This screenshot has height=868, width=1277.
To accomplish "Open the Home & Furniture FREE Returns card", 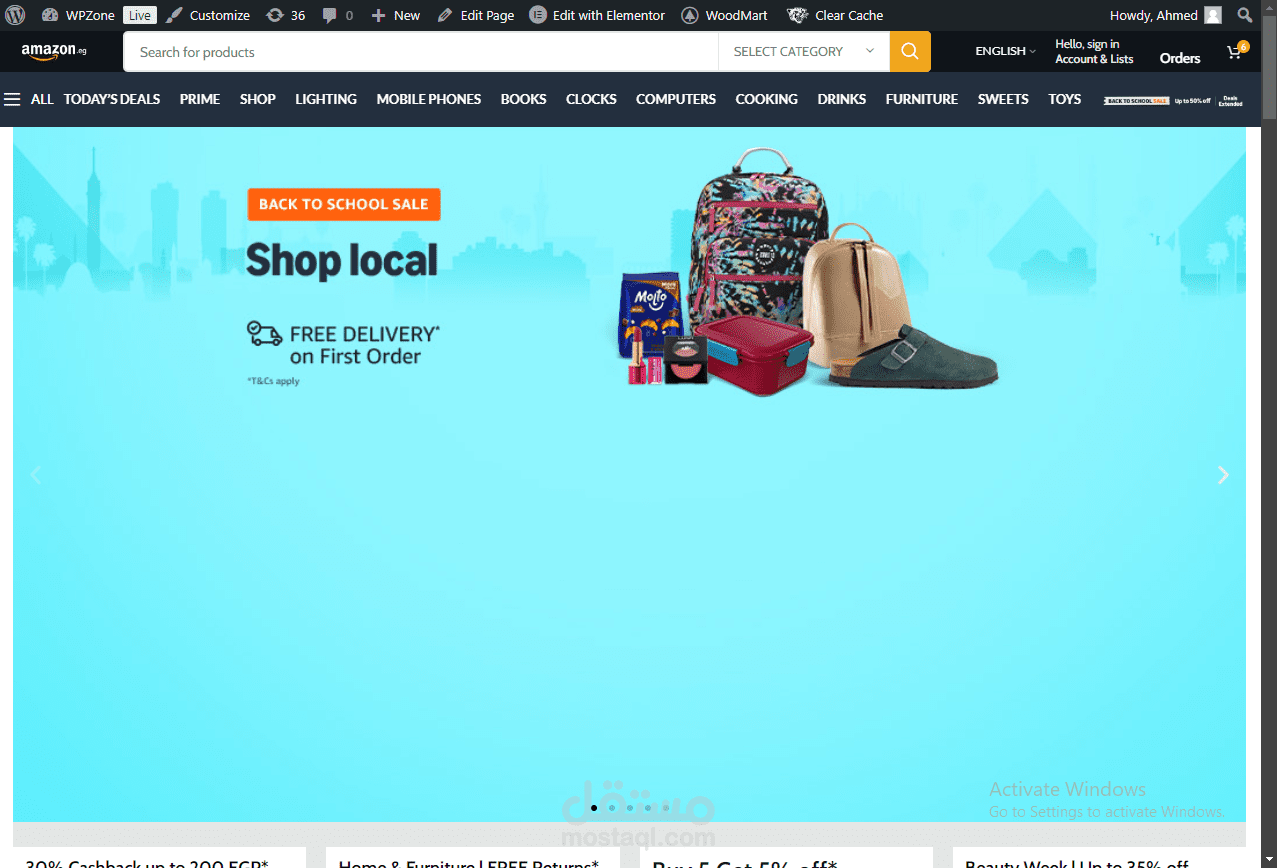I will point(473,858).
